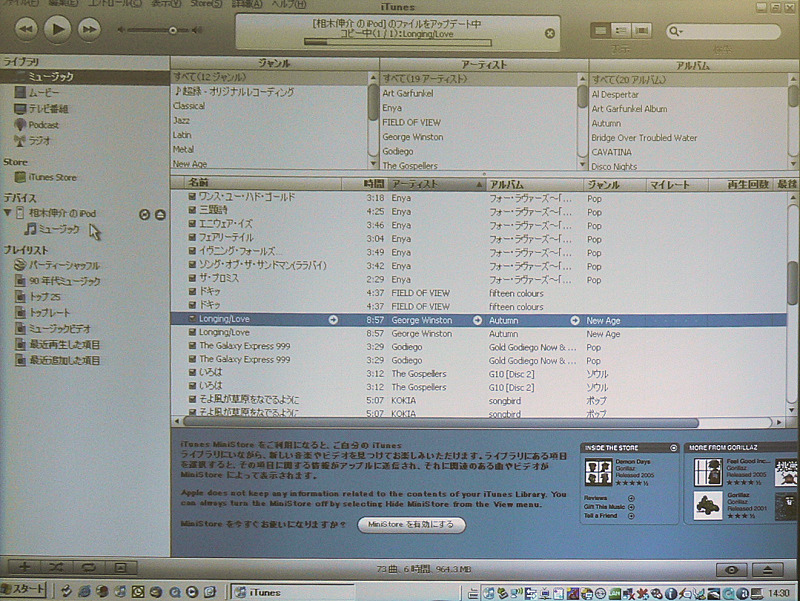Select the 相木伸介 の iPod device
The width and height of the screenshot is (800, 601).
62,213
